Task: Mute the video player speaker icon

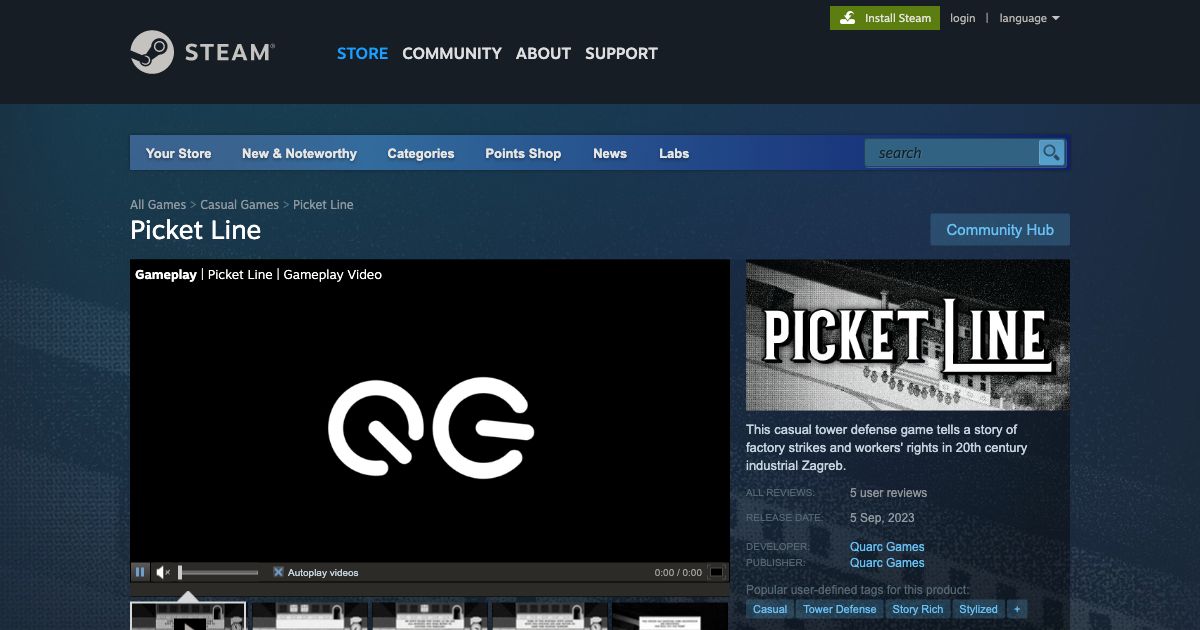Action: click(163, 572)
